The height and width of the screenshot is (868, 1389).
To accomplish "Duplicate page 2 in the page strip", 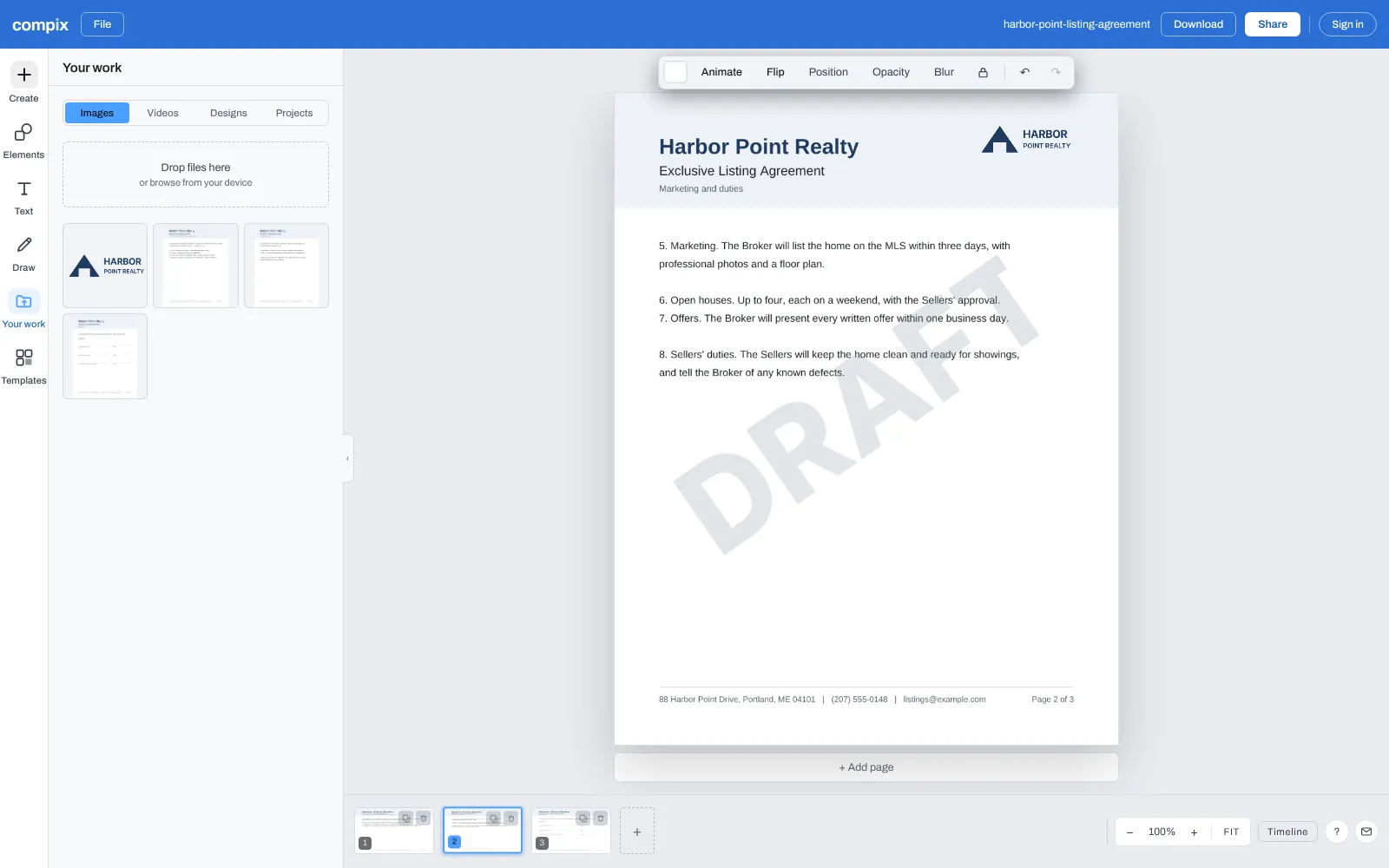I will (494, 818).
